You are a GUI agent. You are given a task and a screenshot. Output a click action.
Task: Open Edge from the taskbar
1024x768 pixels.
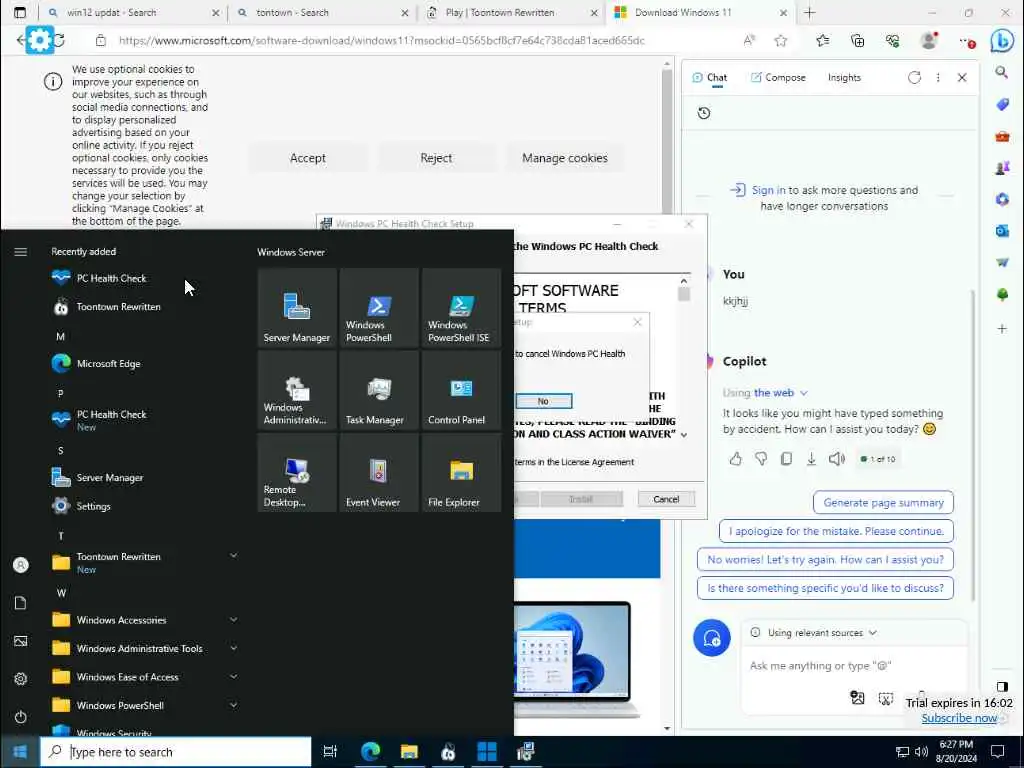pos(370,752)
